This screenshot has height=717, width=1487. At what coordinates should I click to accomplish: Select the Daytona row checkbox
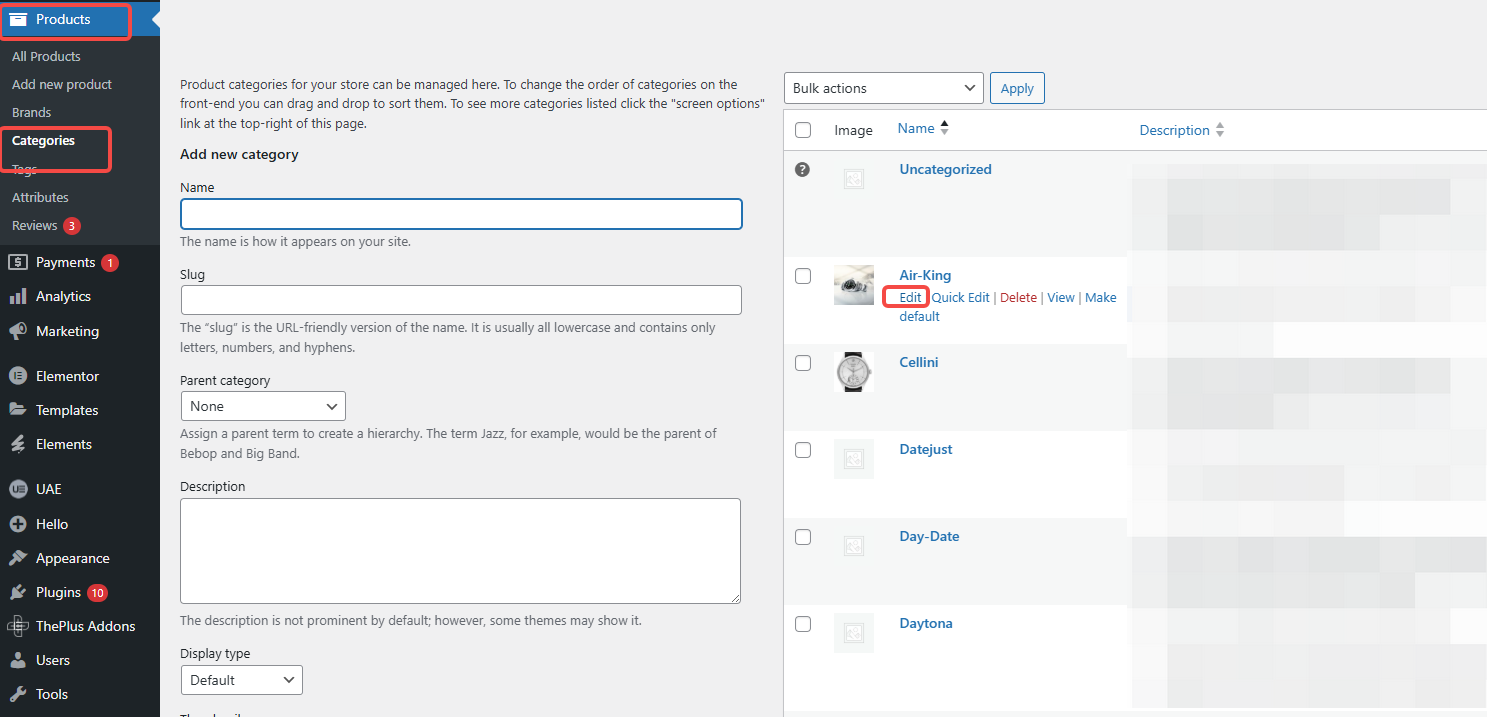tap(803, 624)
